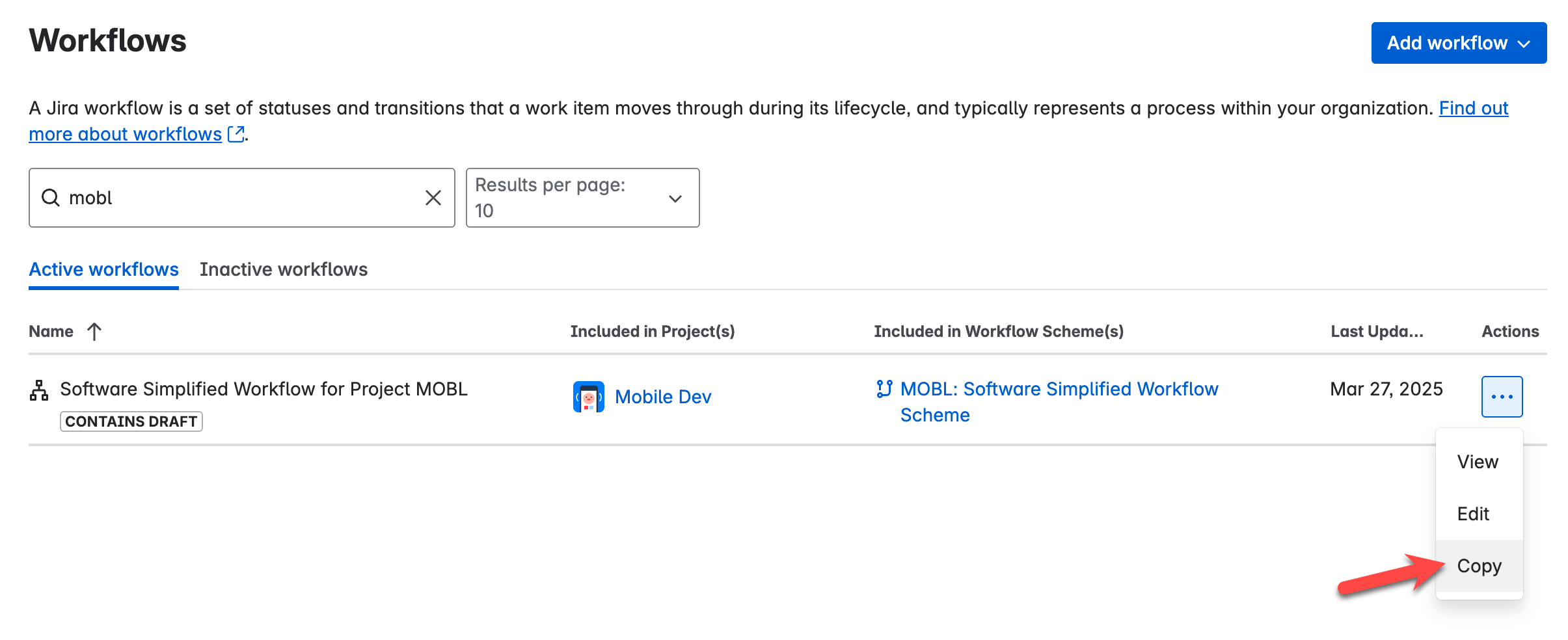Clear the search field using the X icon
The width and height of the screenshot is (1568, 640).
click(x=431, y=197)
